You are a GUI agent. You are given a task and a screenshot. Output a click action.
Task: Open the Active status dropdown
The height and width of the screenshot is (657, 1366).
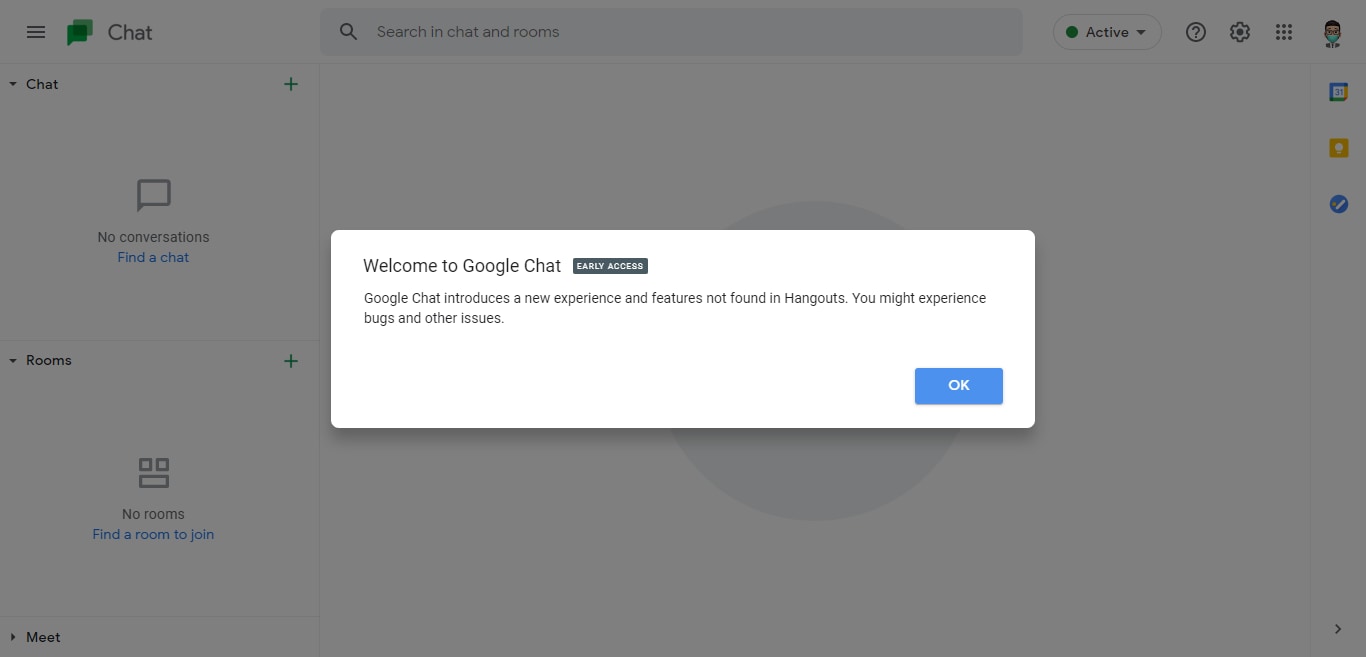tap(1107, 32)
